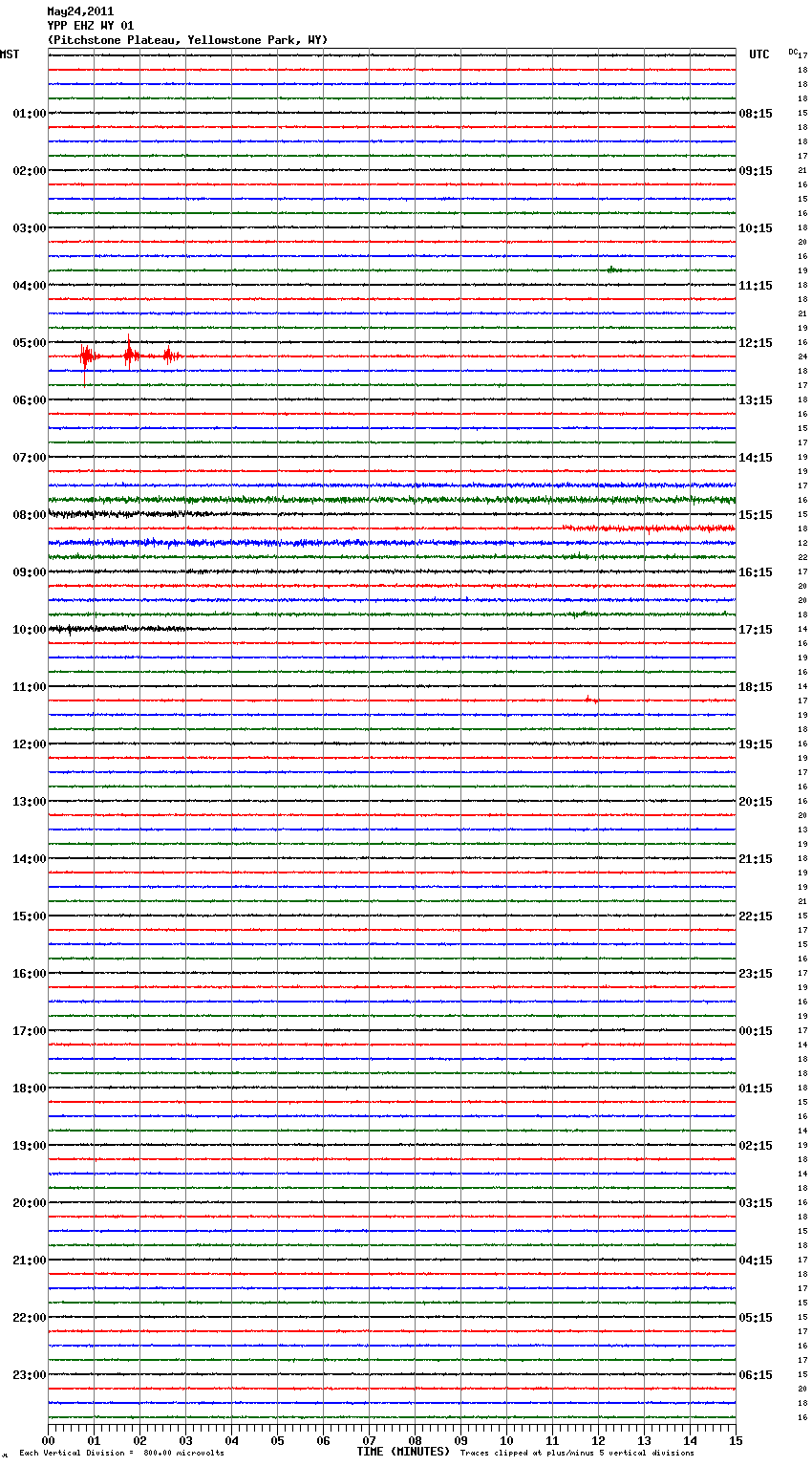This screenshot has height=1466, width=812.
Task: Click the UTC '17:15' time label
Action: 756,630
